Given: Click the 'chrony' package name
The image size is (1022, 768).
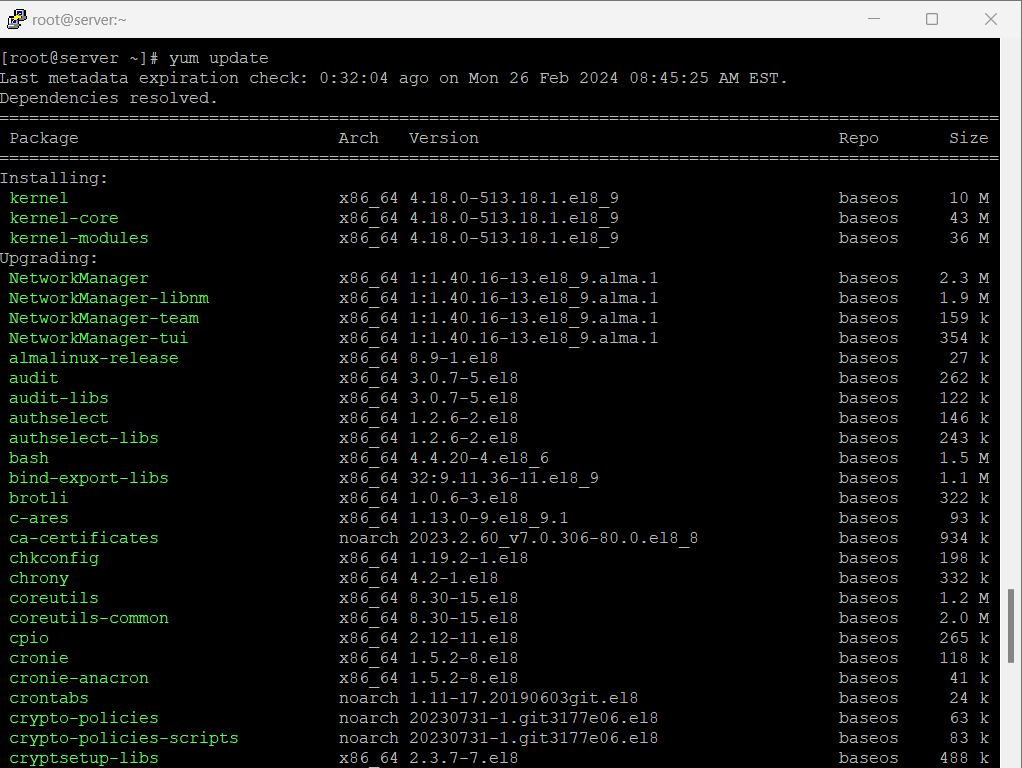Looking at the screenshot, I should pyautogui.click(x=38, y=578).
